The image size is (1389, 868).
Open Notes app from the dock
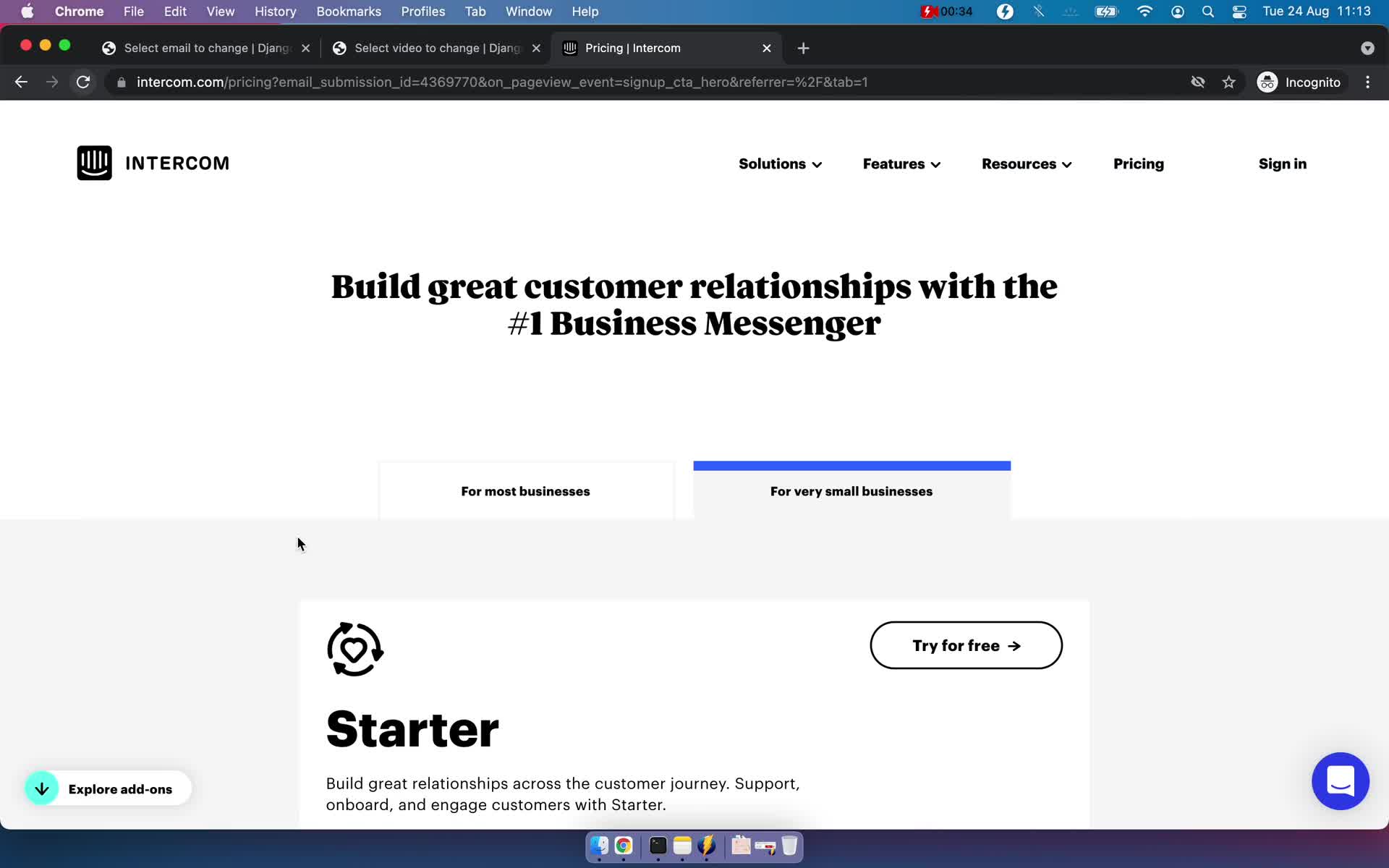click(x=682, y=846)
